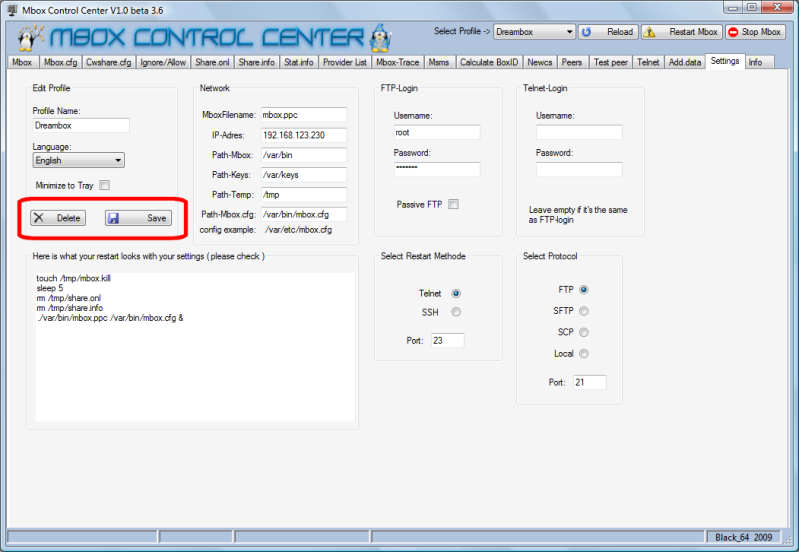The width and height of the screenshot is (799, 552).
Task: Click the red stop icon on Stop Mbox
Action: point(733,32)
